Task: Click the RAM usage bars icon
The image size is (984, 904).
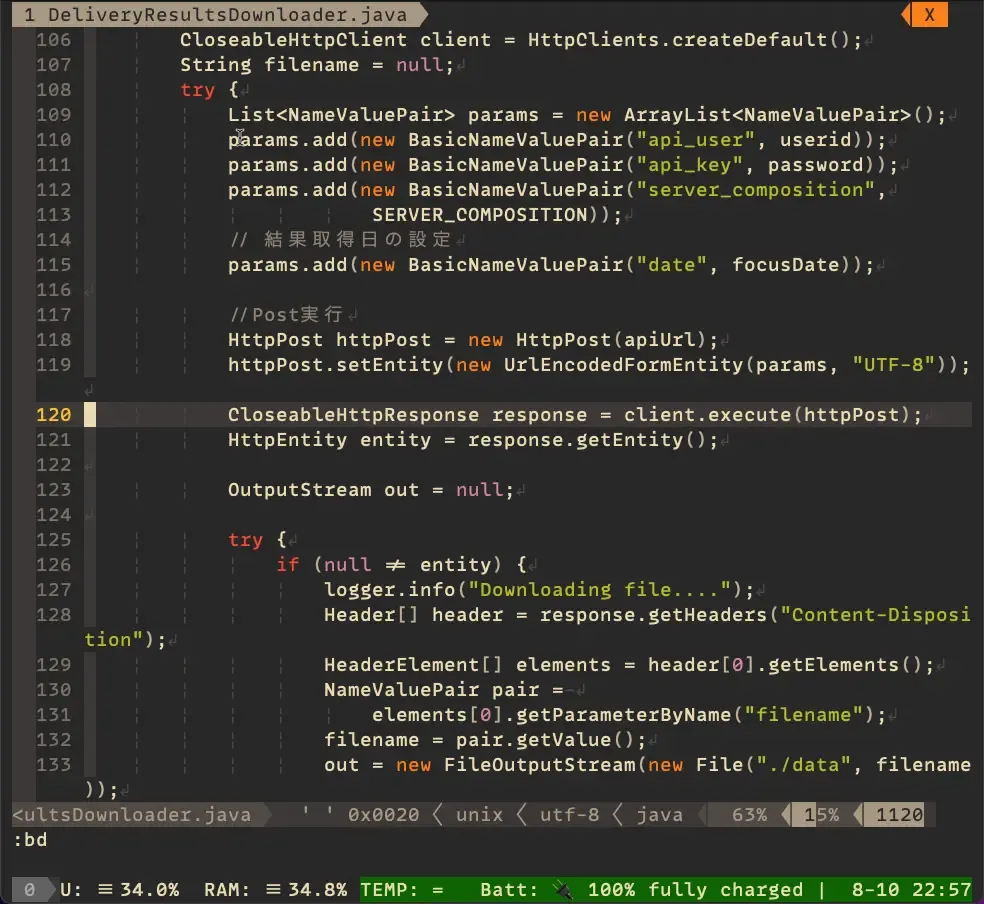Action: pyautogui.click(x=274, y=889)
